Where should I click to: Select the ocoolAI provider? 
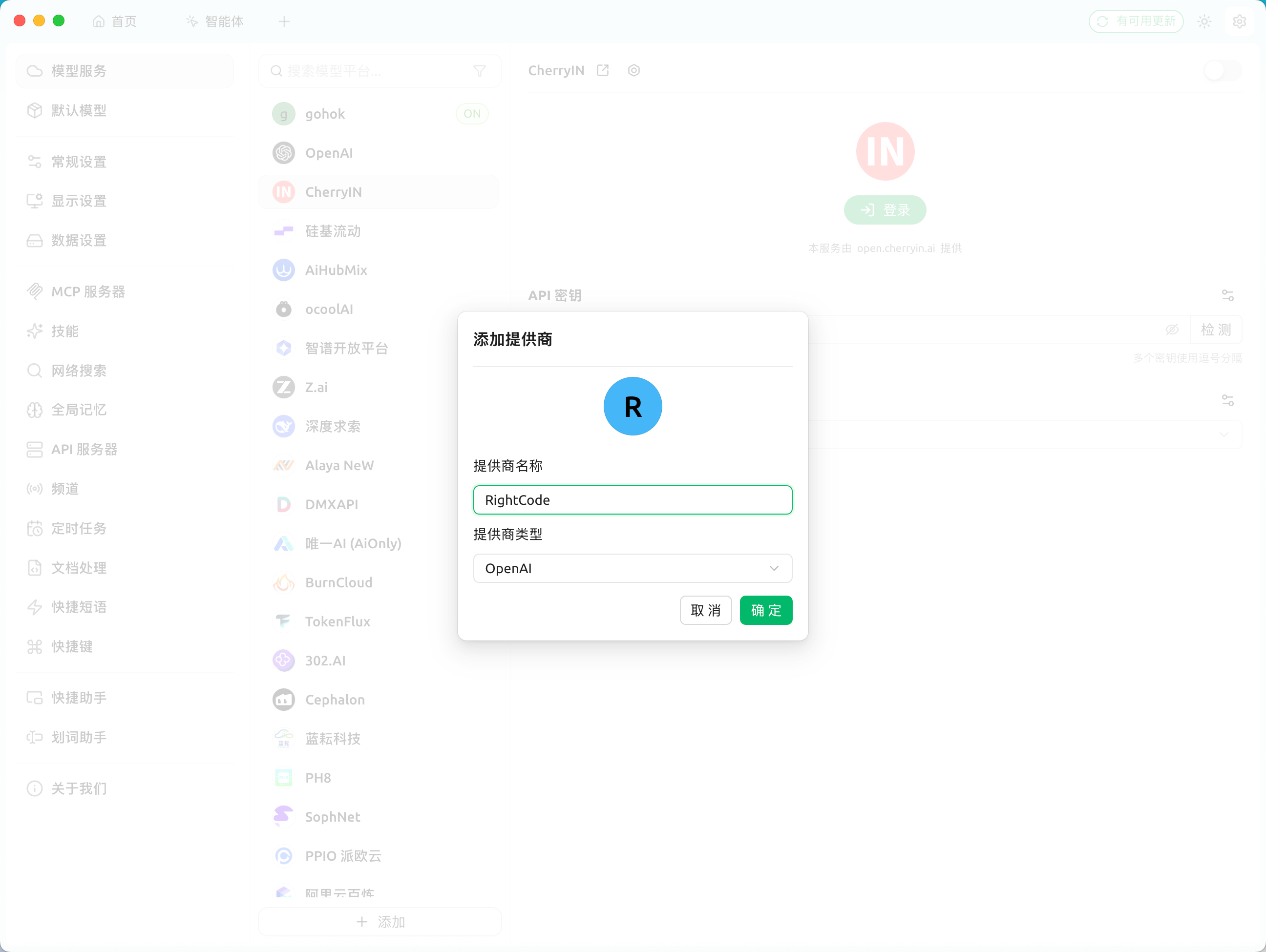coord(379,309)
